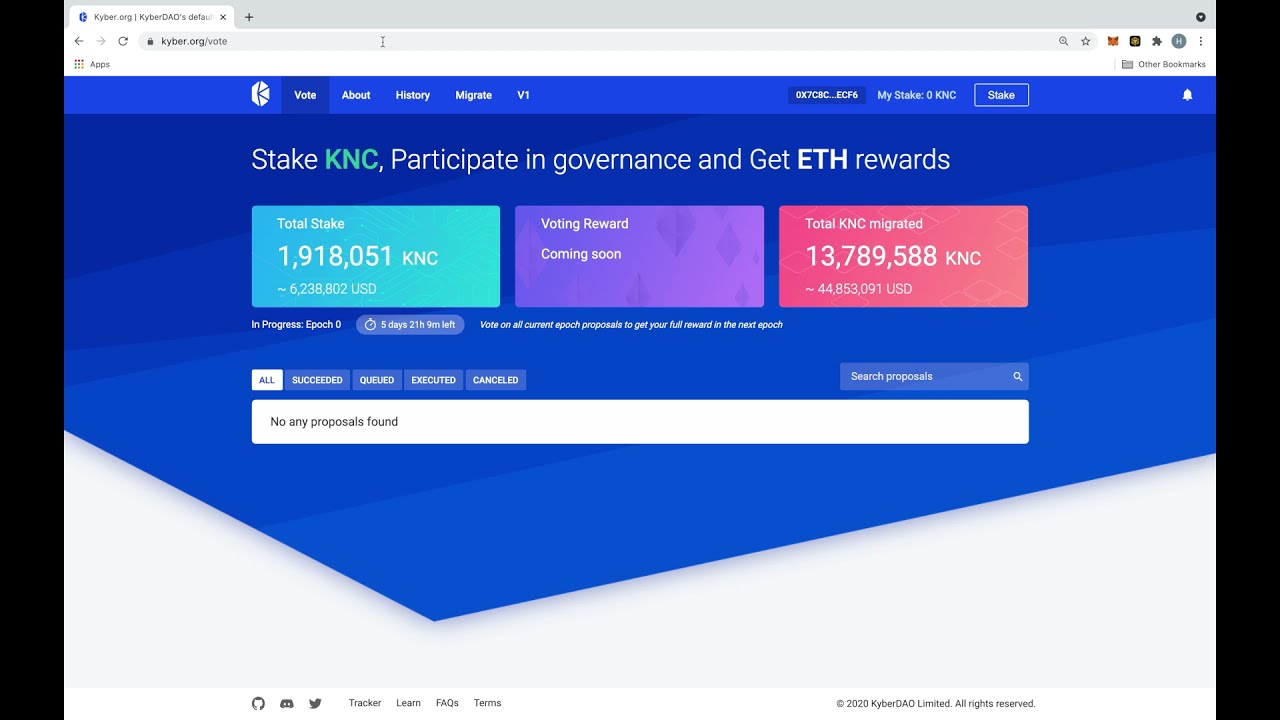Click '~ 6,238,802 USD' value

click(327, 289)
